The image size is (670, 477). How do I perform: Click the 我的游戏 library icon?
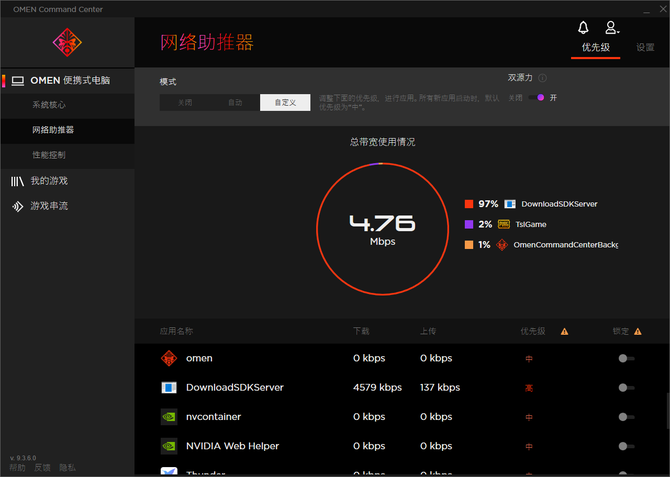click(x=17, y=181)
